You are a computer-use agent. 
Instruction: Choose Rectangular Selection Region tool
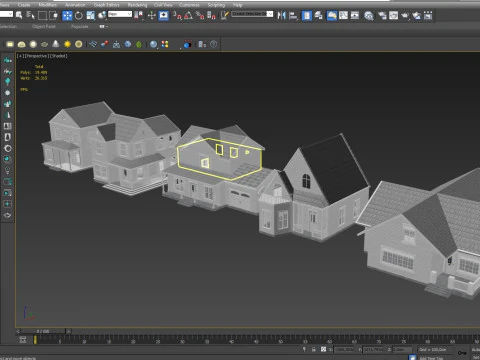[x=42, y=15]
